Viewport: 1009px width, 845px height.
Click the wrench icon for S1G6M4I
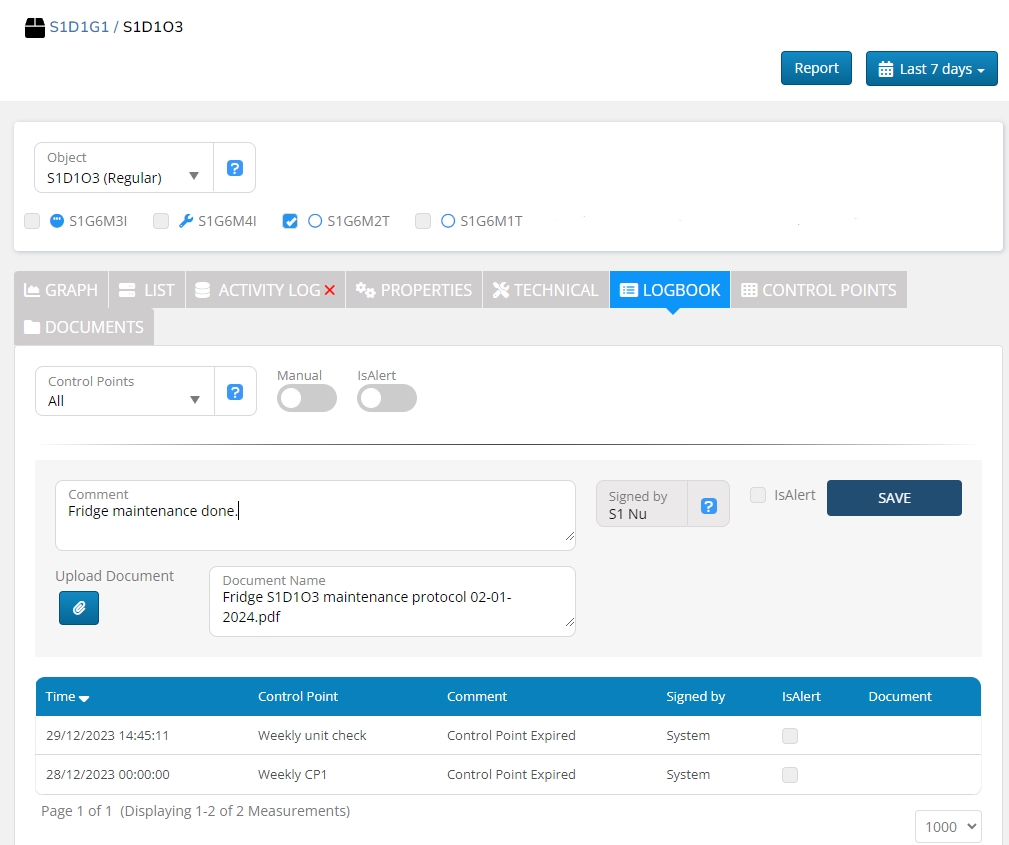click(x=186, y=221)
